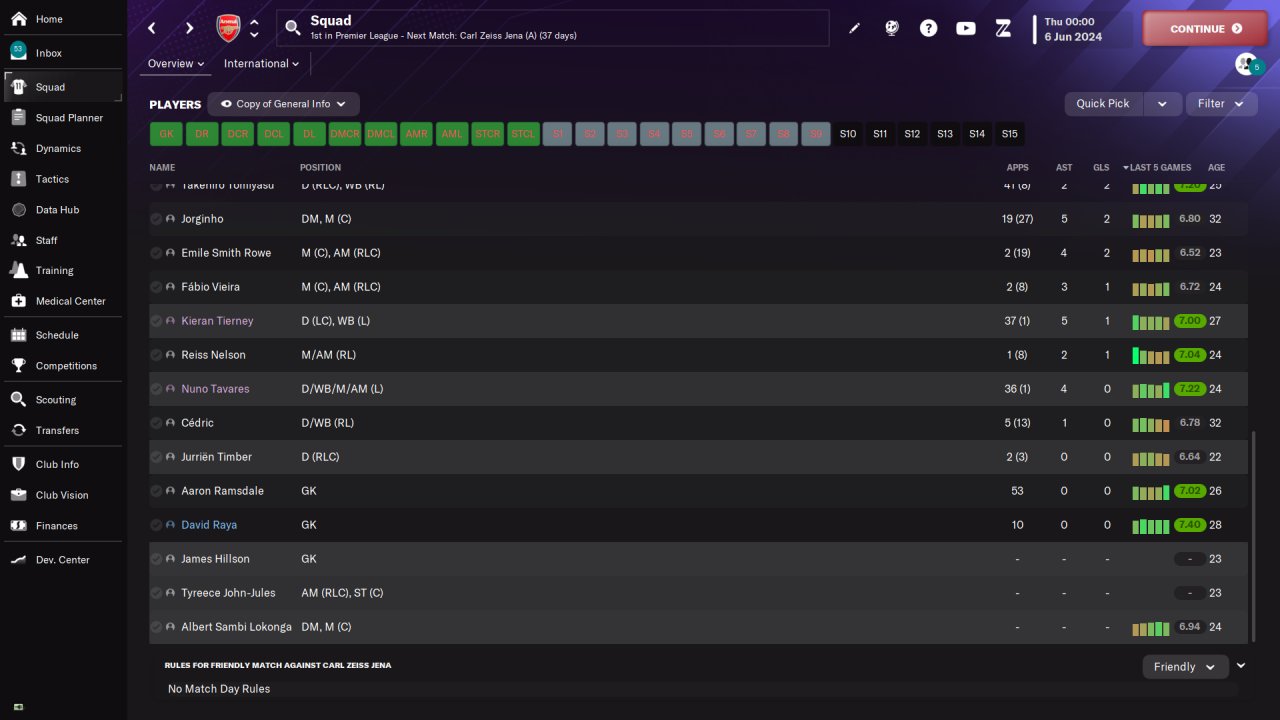This screenshot has height=720, width=1280.
Task: Click the Quick Pick button
Action: click(x=1103, y=103)
